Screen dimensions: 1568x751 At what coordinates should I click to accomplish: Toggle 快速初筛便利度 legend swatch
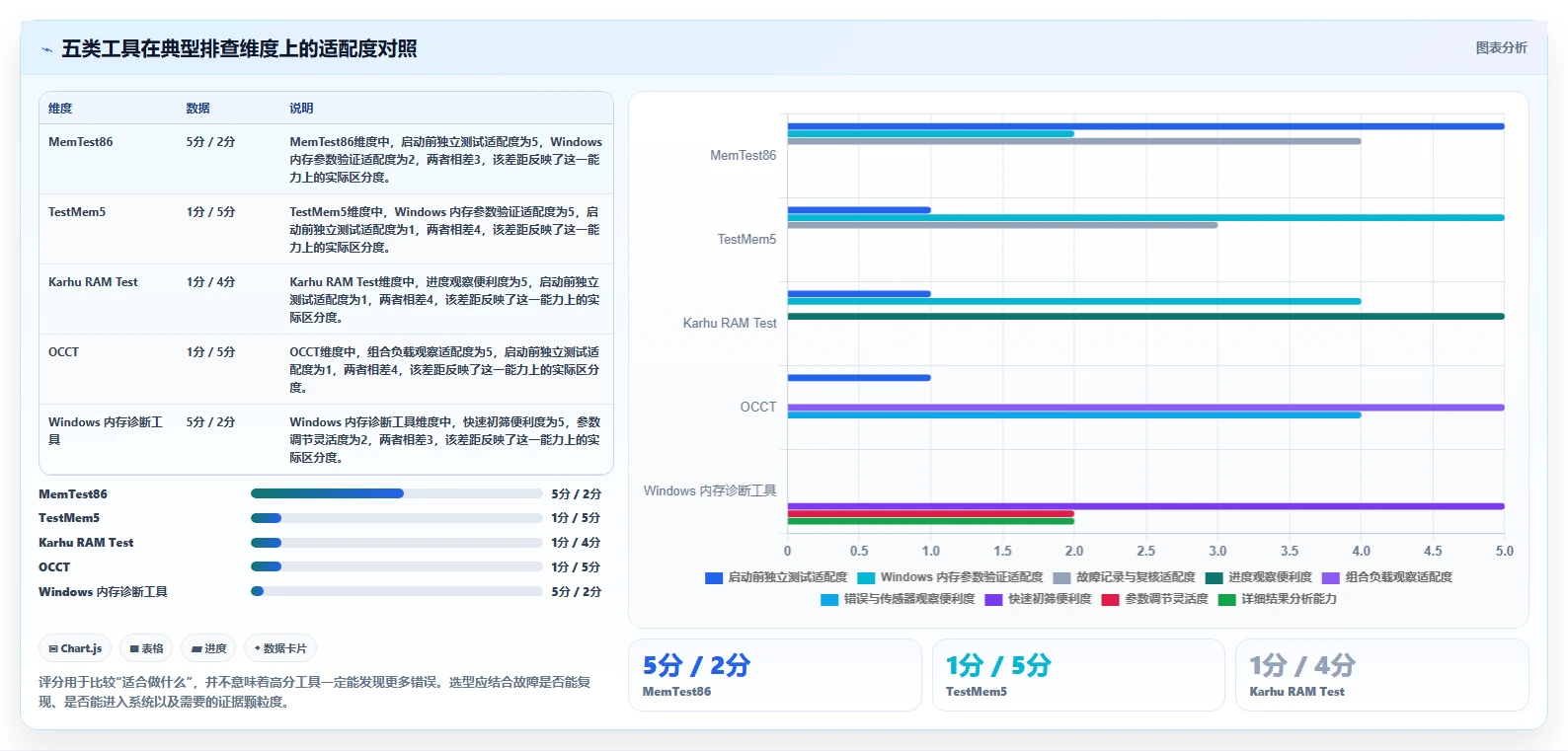coord(993,599)
